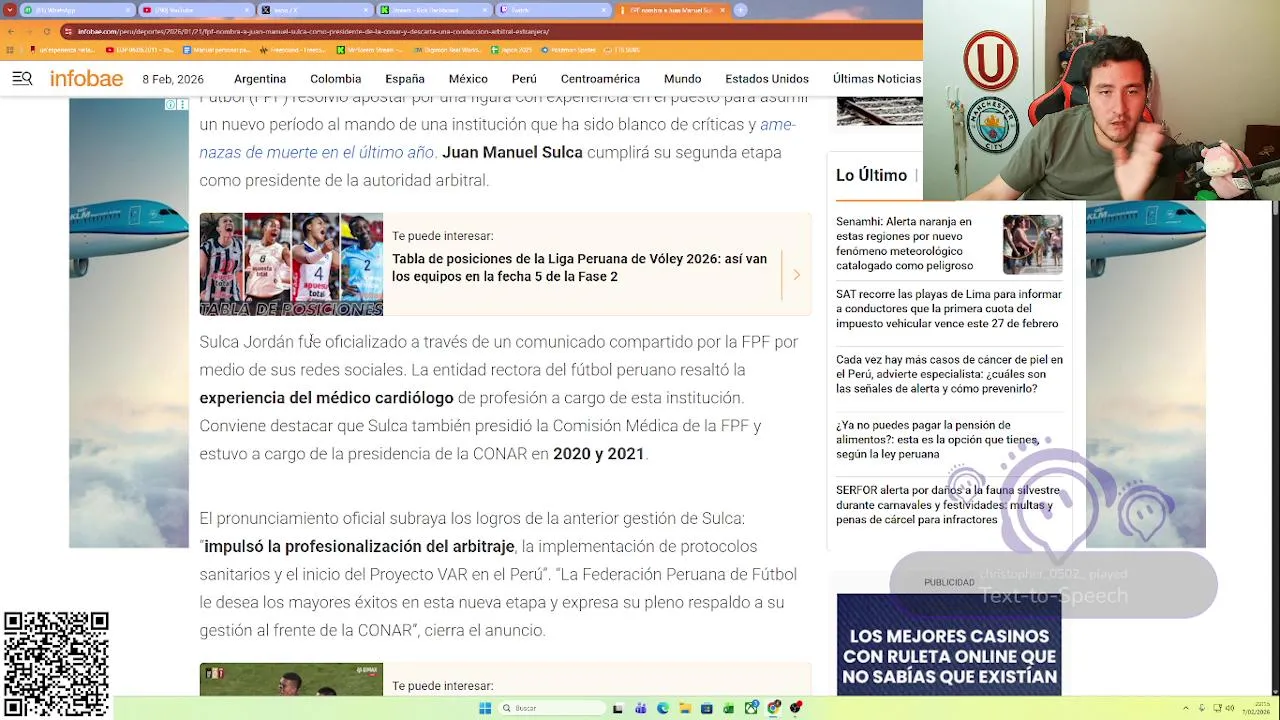This screenshot has width=1280, height=720.
Task: Open the Chrome taskbar icon
Action: pyautogui.click(x=773, y=708)
